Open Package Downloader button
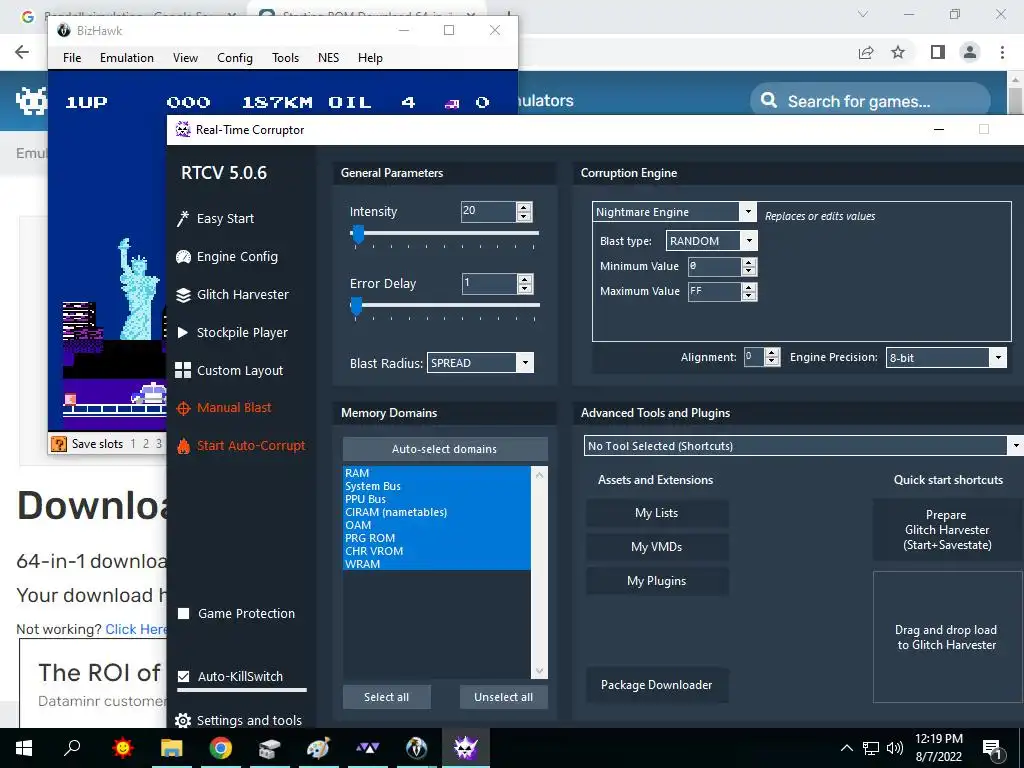Viewport: 1024px width, 768px height. pos(657,685)
